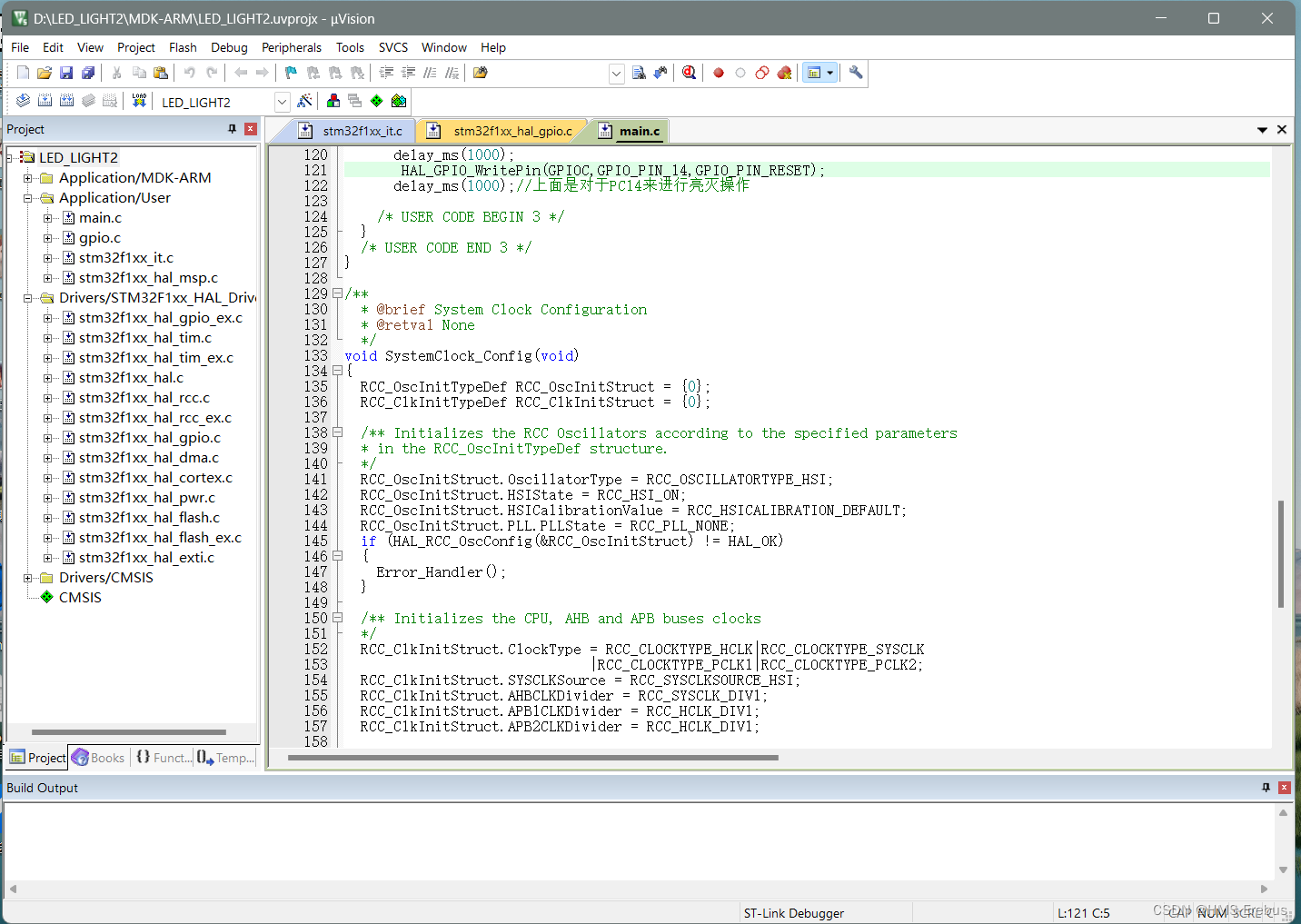Image resolution: width=1301 pixels, height=924 pixels.
Task: Close the active editor tab
Action: pos(1282,130)
